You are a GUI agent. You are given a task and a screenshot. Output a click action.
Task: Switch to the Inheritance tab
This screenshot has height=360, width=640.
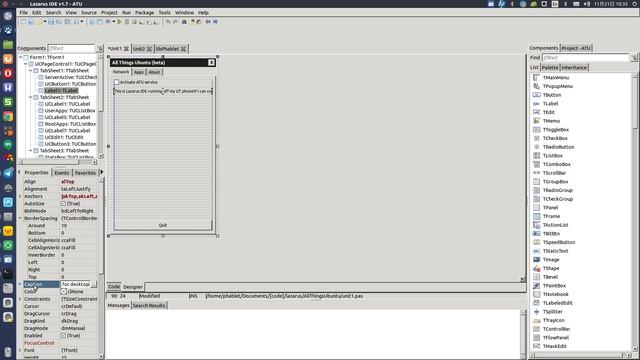pyautogui.click(x=574, y=67)
